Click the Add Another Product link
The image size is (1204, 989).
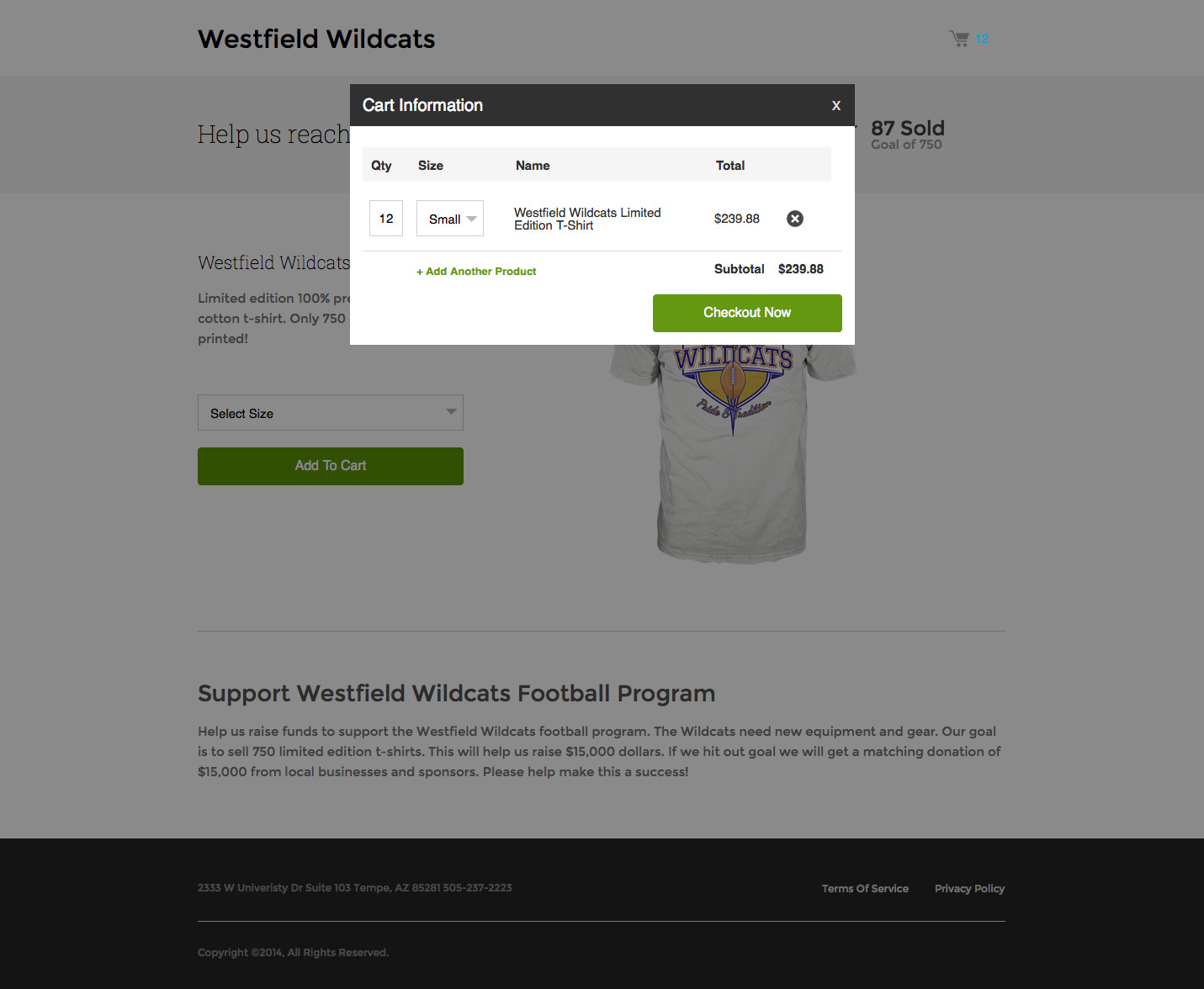click(x=476, y=272)
